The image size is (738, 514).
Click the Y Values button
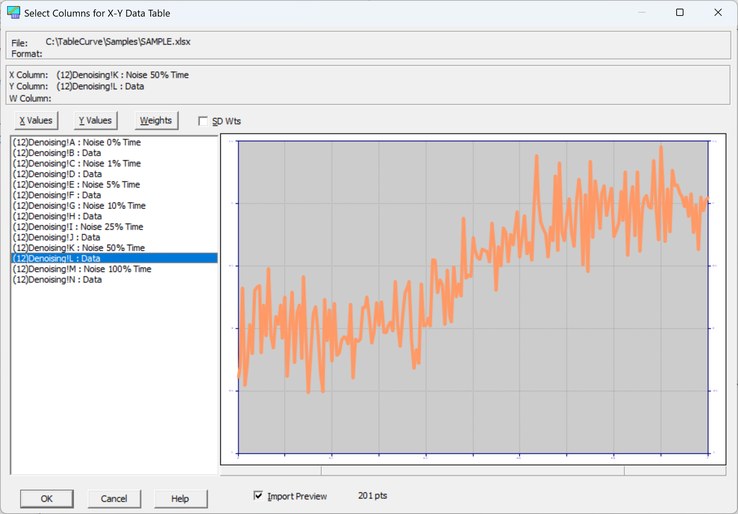point(95,120)
